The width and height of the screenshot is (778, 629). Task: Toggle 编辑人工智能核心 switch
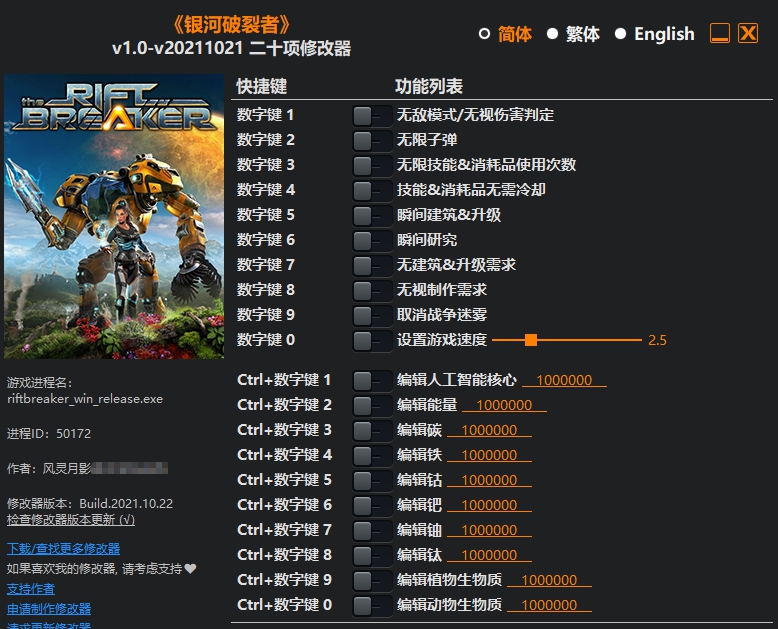tap(372, 381)
